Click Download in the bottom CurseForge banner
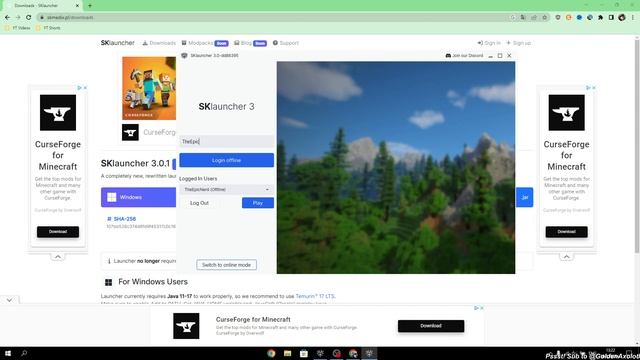 431,326
